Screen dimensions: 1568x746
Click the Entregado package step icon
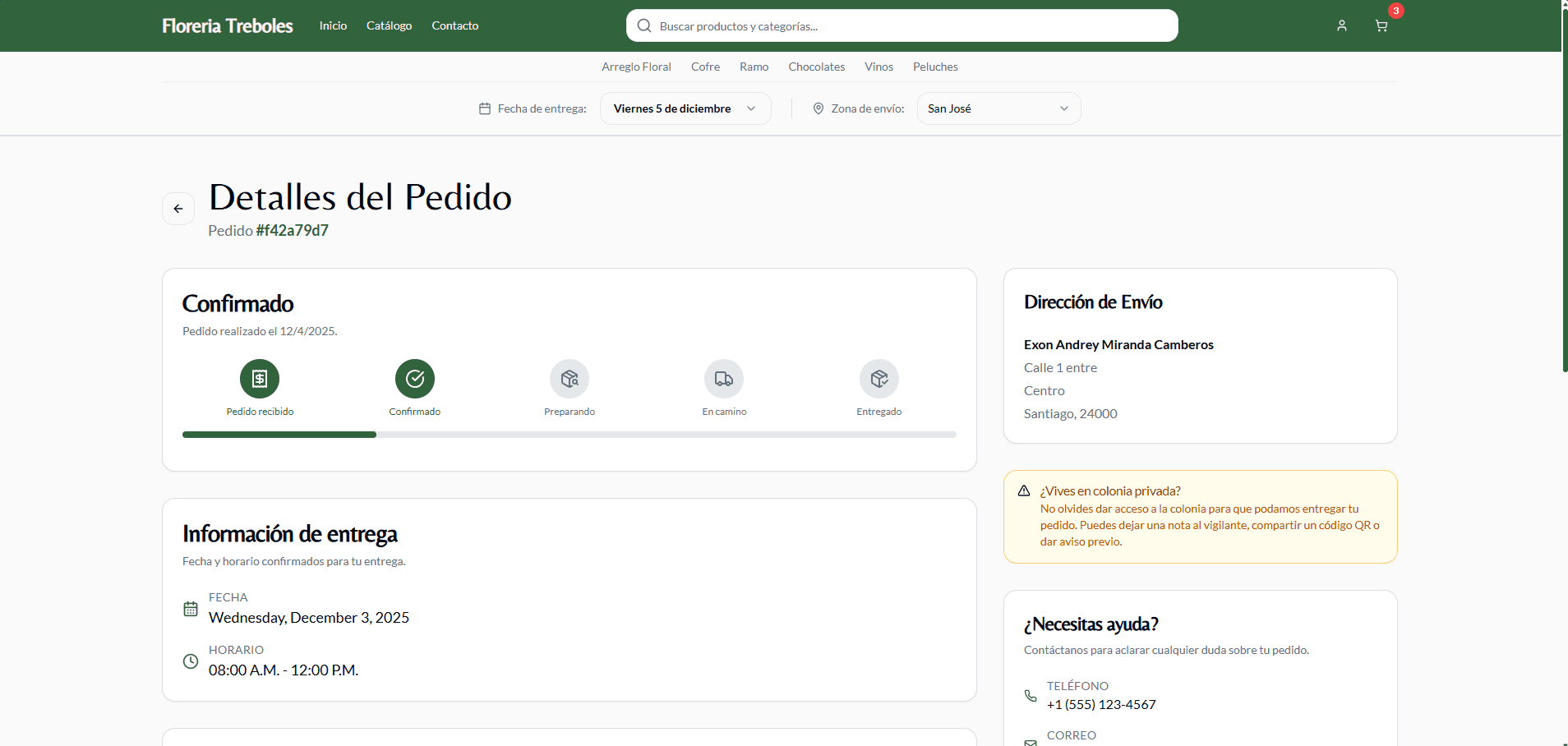[x=879, y=379]
